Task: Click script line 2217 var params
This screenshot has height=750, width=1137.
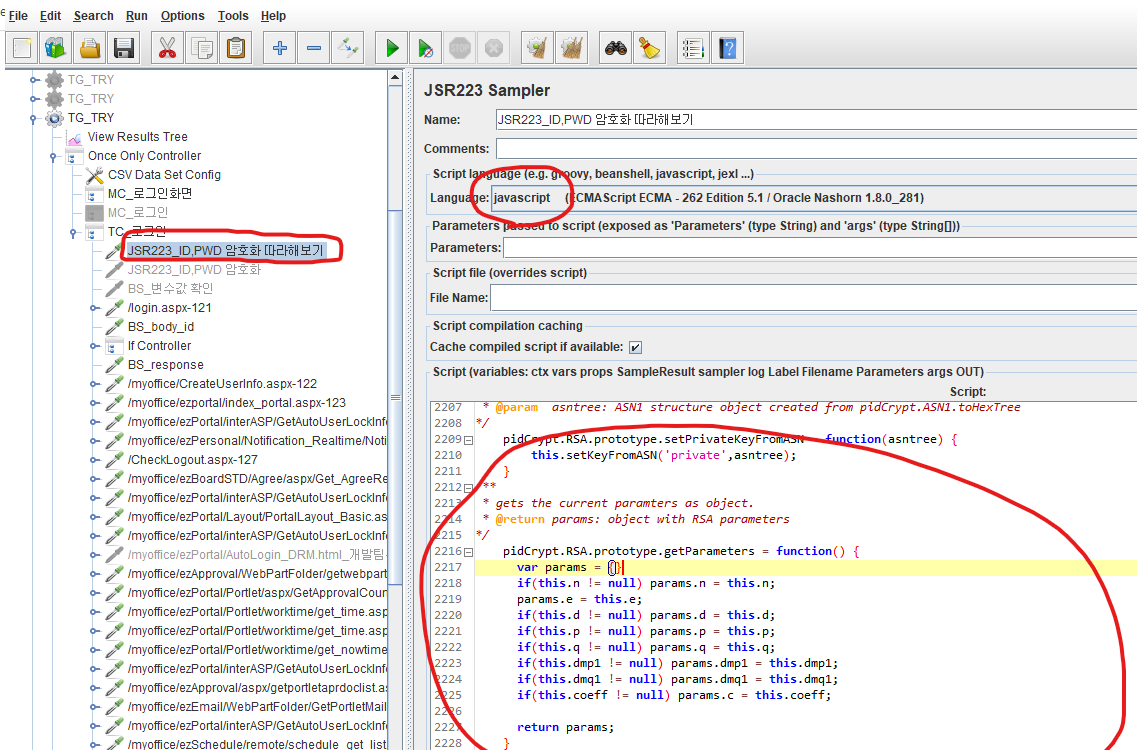Action: tap(568, 567)
